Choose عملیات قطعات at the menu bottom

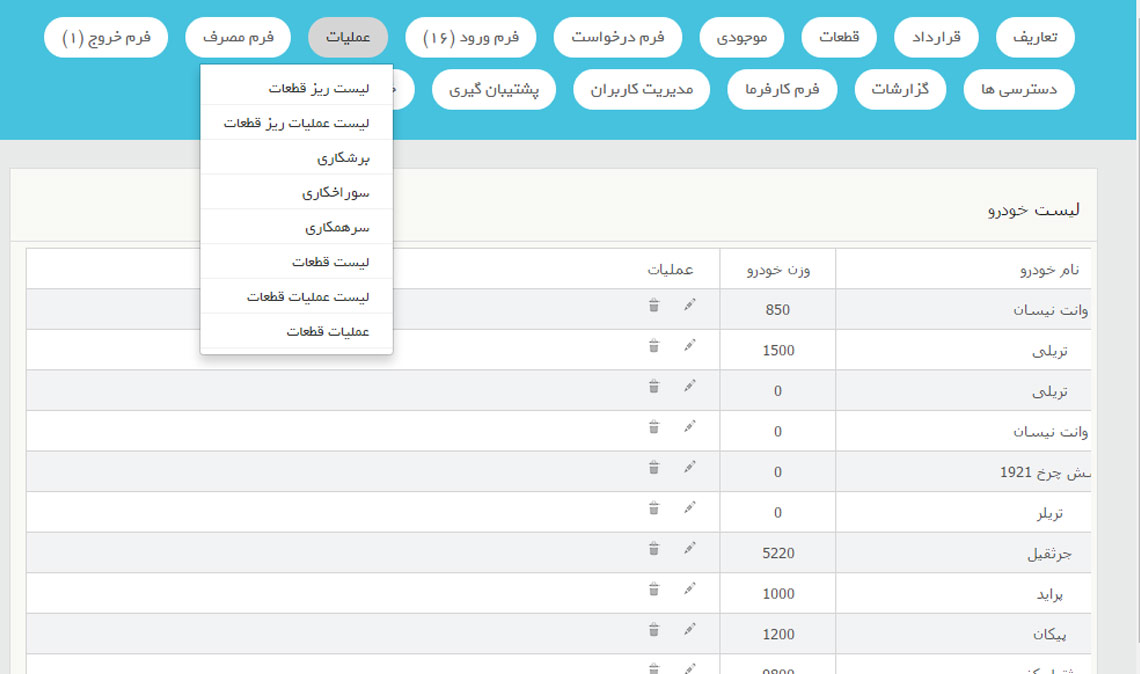point(297,332)
